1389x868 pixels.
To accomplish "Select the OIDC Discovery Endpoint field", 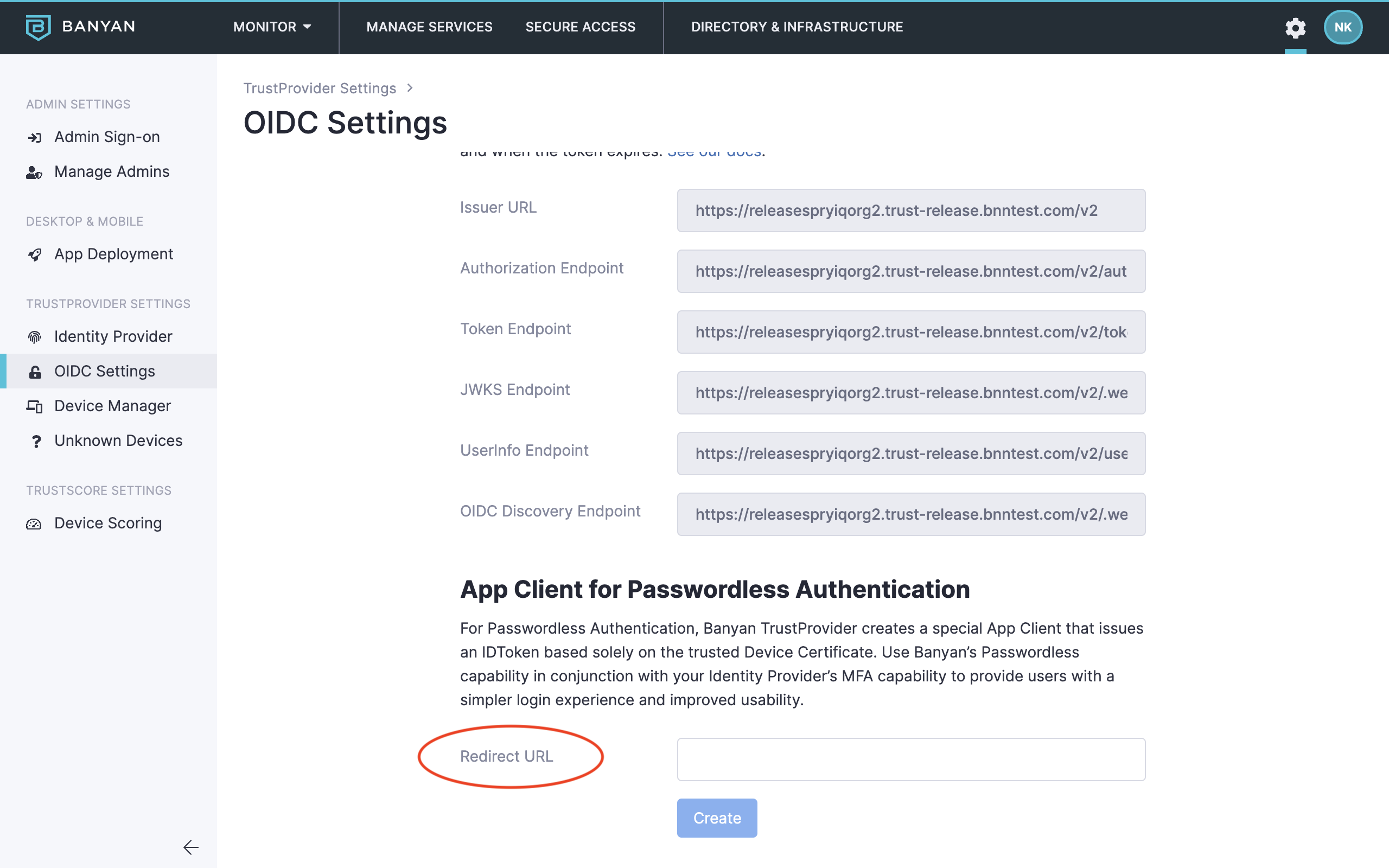I will [x=911, y=514].
